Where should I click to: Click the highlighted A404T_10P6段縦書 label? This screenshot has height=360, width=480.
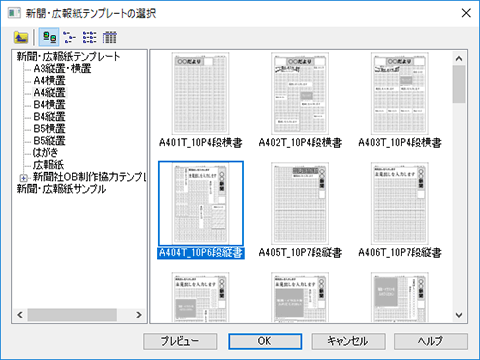point(201,253)
